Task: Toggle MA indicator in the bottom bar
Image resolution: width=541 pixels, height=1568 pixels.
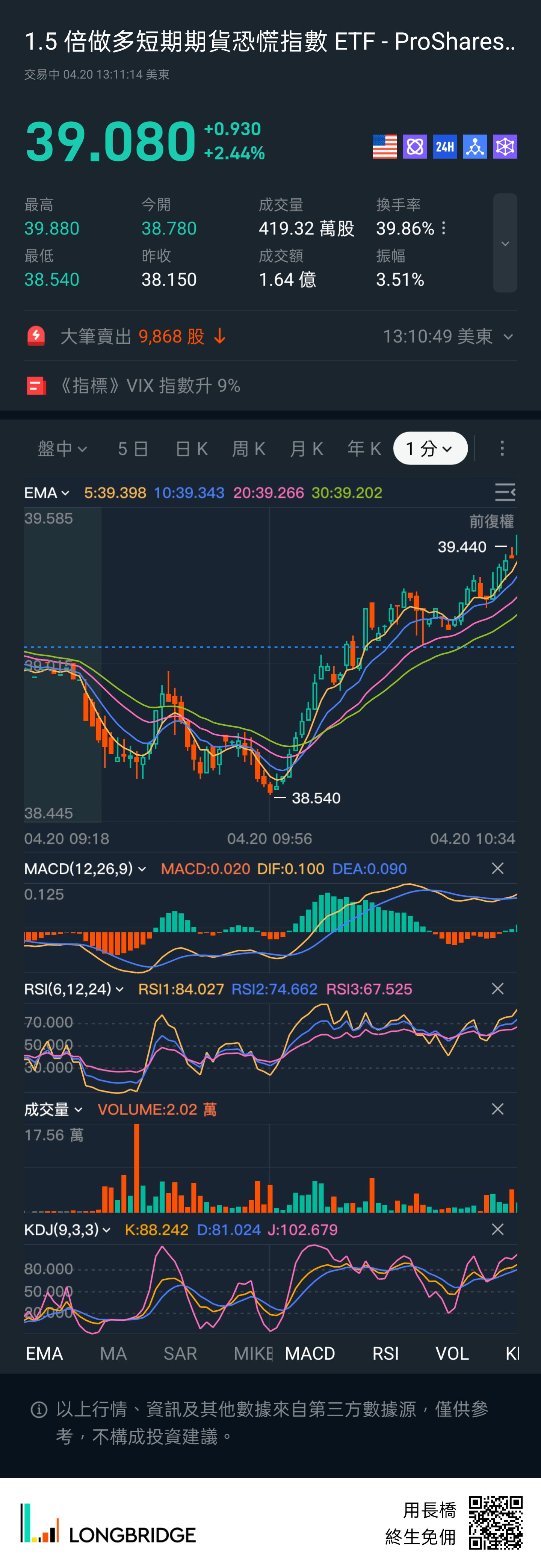Action: pos(113,1353)
